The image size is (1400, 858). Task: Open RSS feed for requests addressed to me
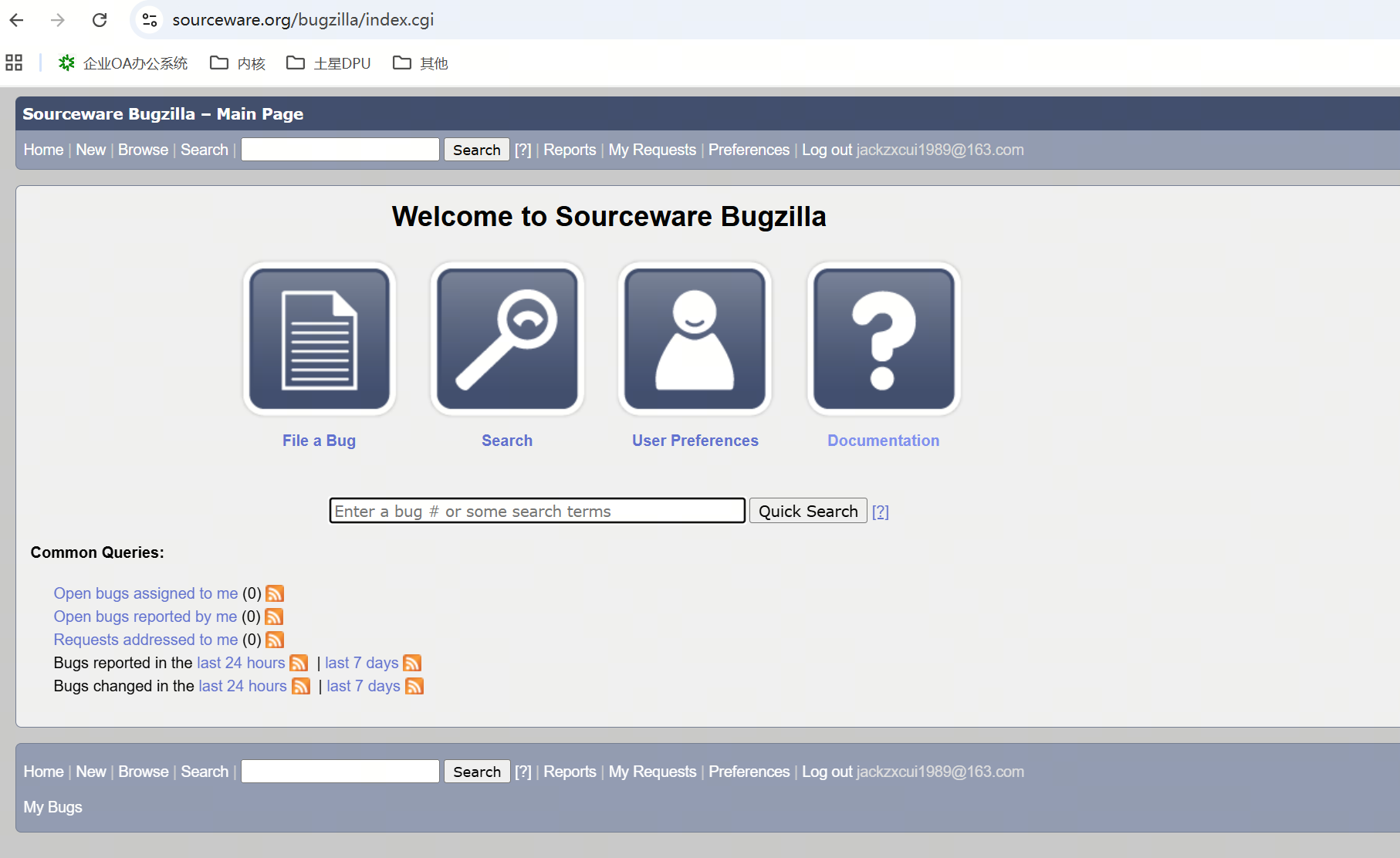275,640
